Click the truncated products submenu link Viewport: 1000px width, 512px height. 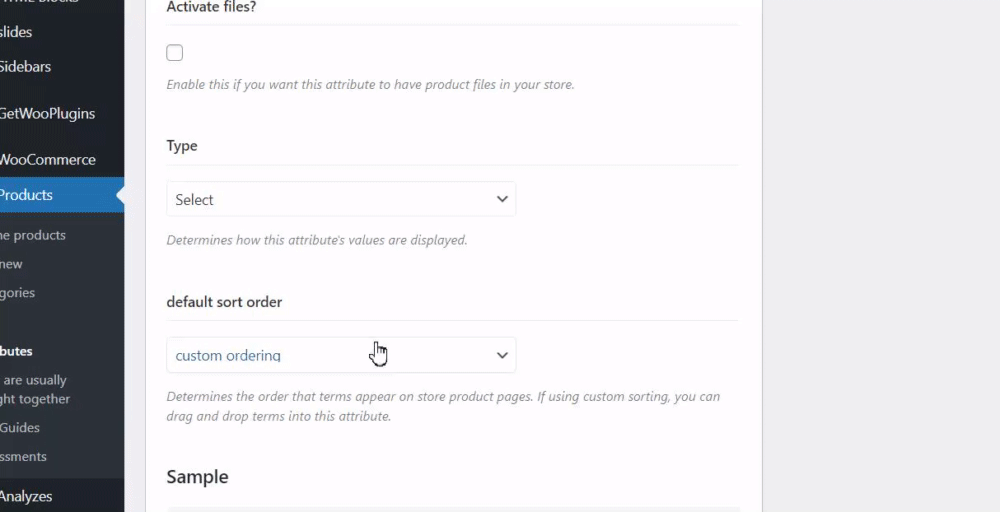[33, 235]
